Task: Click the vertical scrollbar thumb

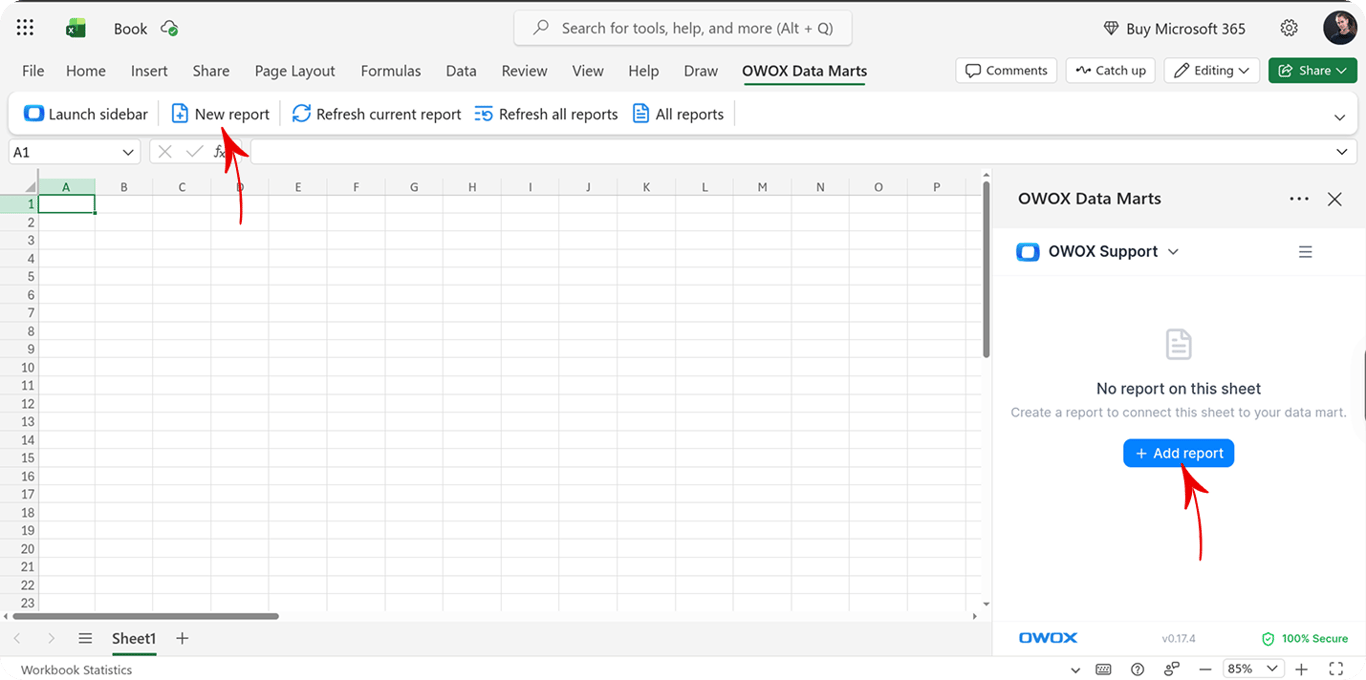Action: point(986,268)
